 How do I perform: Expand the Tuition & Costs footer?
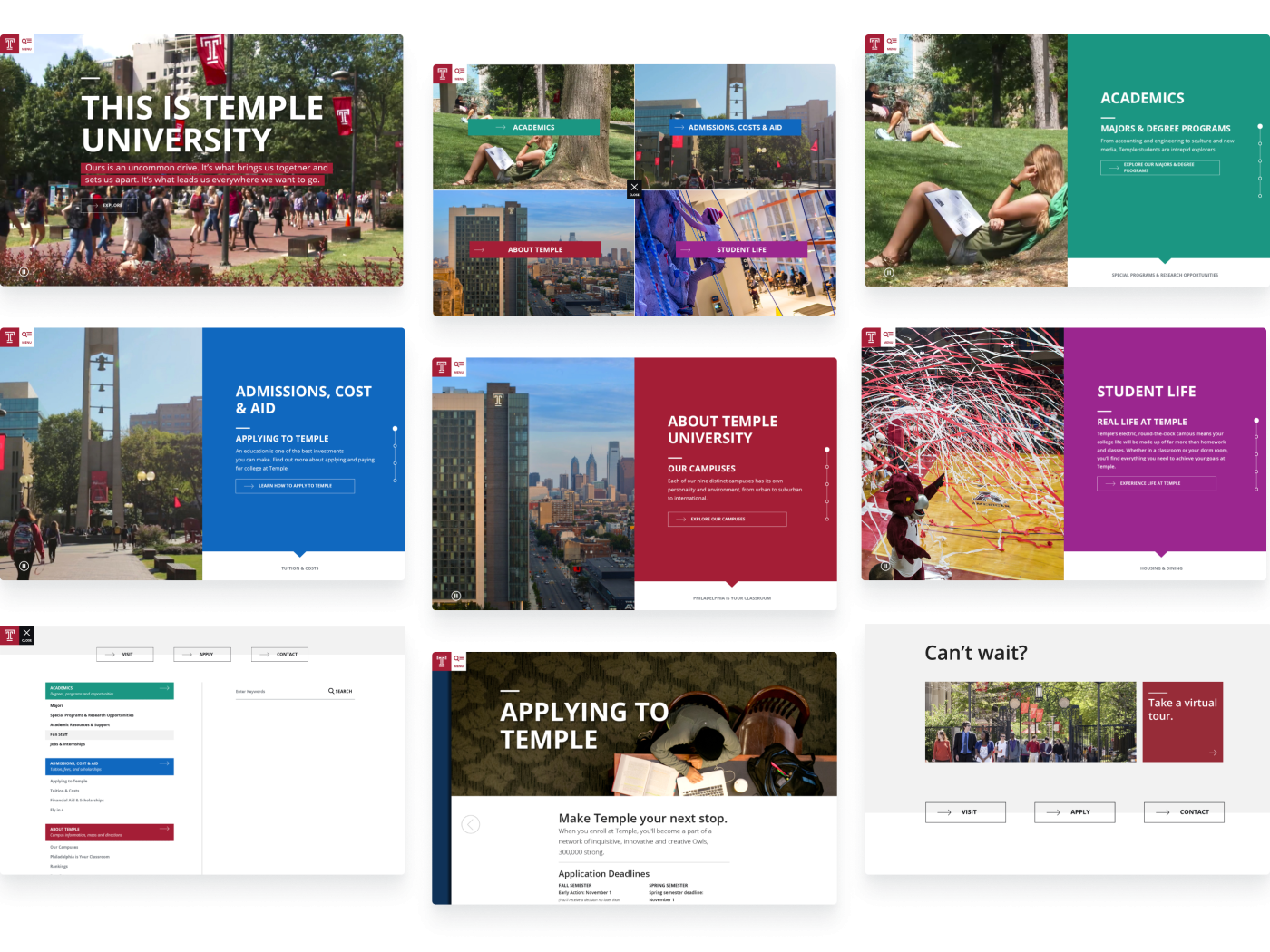coord(299,568)
